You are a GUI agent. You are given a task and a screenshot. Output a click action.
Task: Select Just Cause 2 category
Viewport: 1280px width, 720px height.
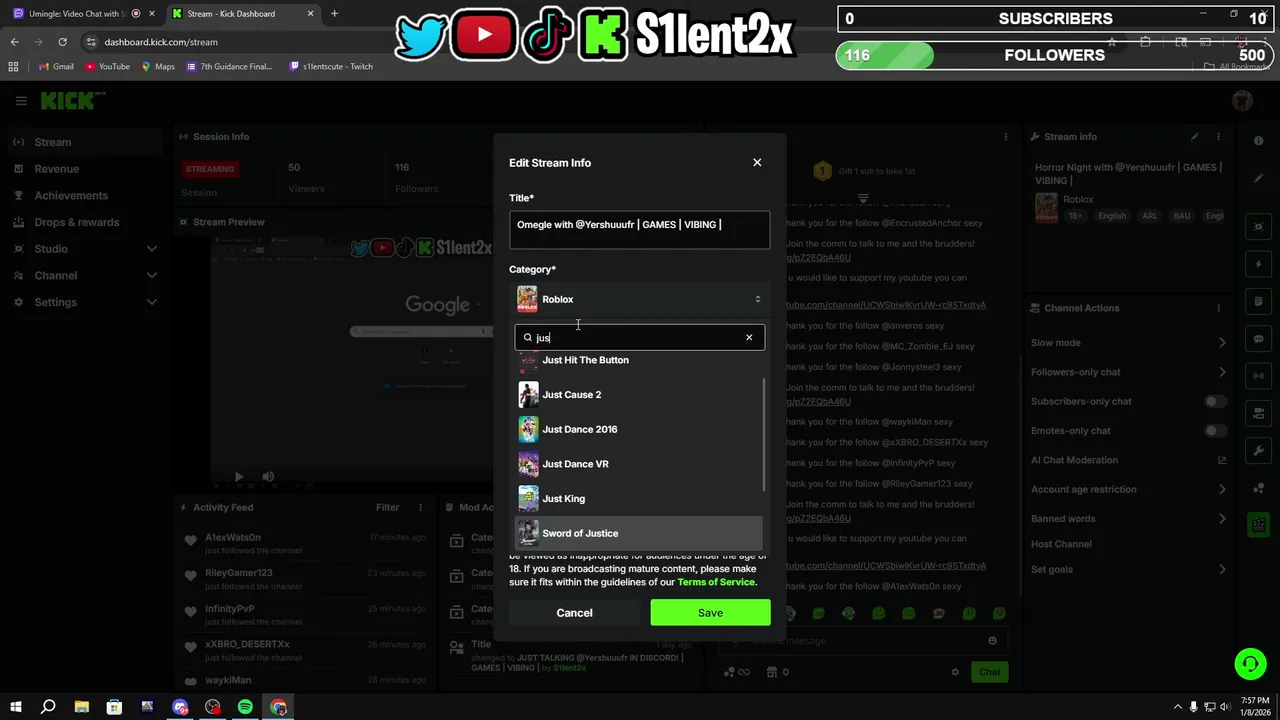pos(638,394)
